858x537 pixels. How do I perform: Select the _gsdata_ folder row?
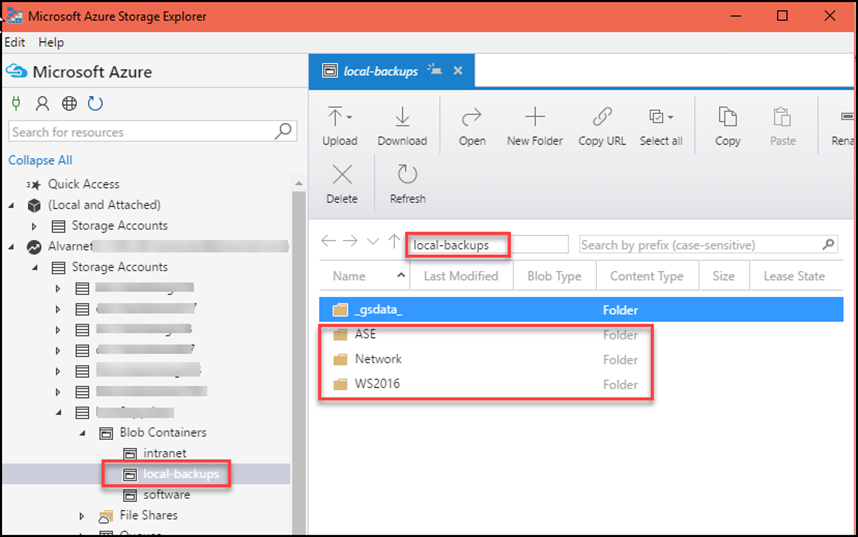pos(581,310)
